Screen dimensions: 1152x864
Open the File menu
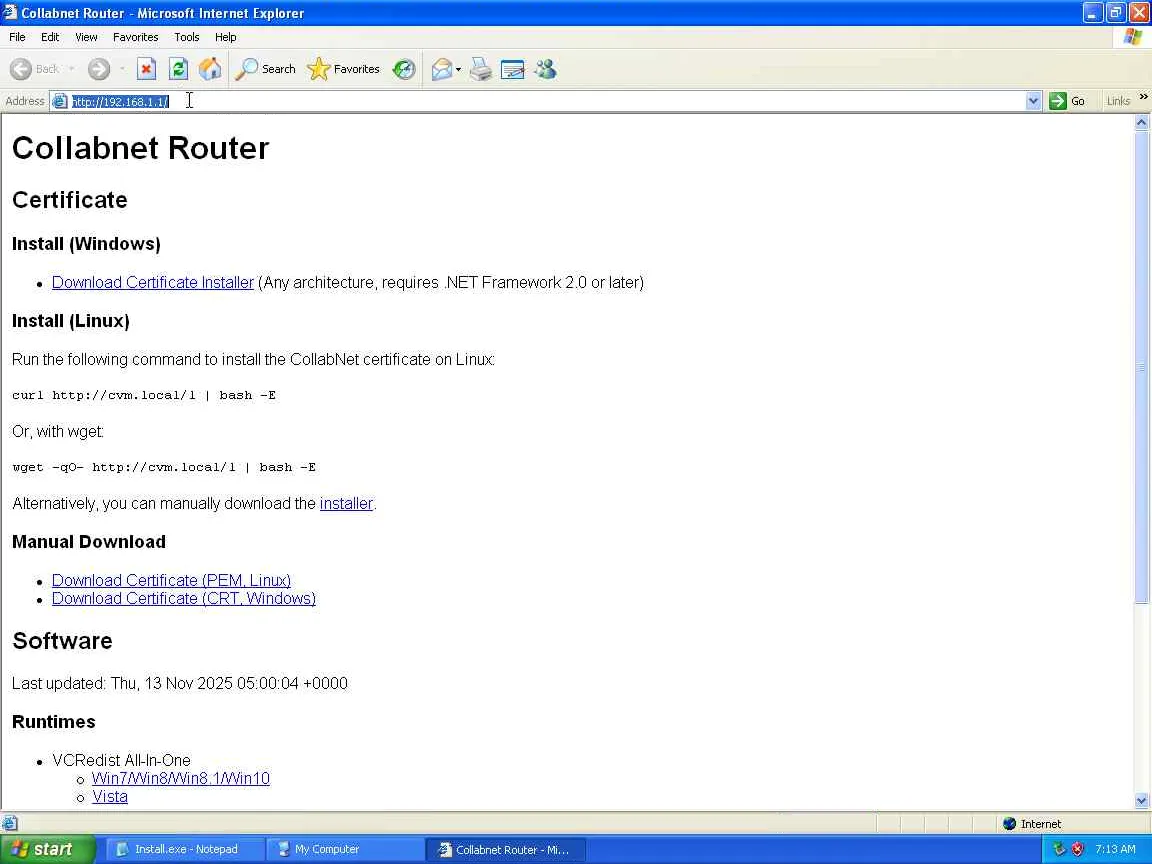[17, 37]
